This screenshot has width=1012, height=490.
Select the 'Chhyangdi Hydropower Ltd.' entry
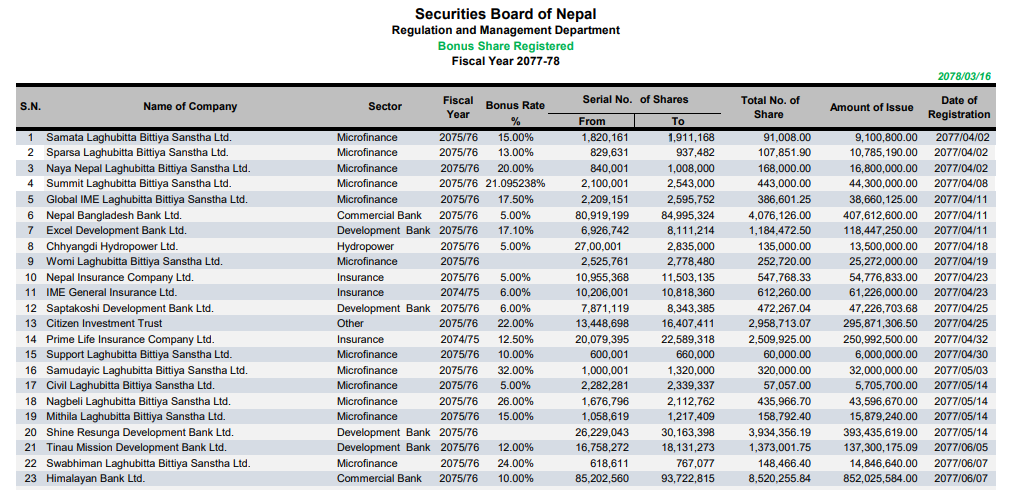(x=112, y=246)
